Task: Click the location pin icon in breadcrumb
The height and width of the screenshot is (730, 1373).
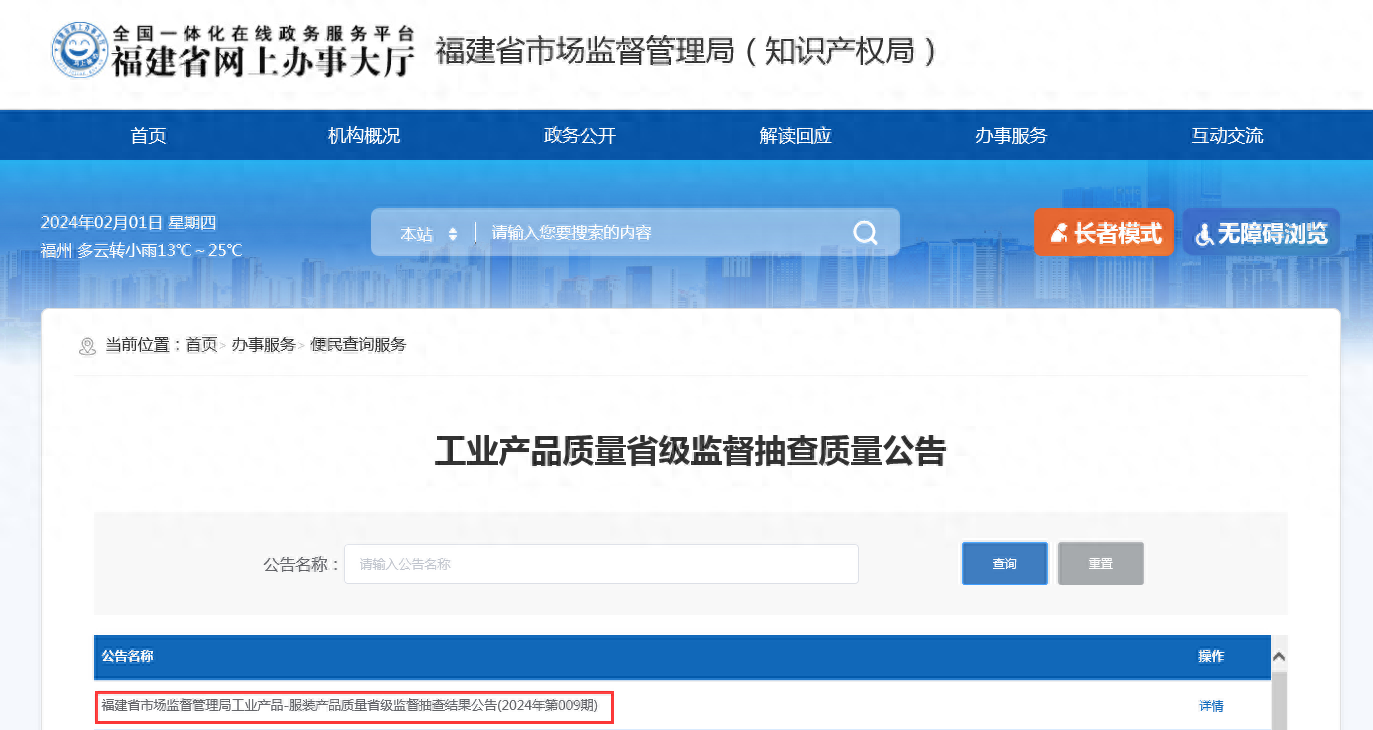Action: (x=87, y=346)
